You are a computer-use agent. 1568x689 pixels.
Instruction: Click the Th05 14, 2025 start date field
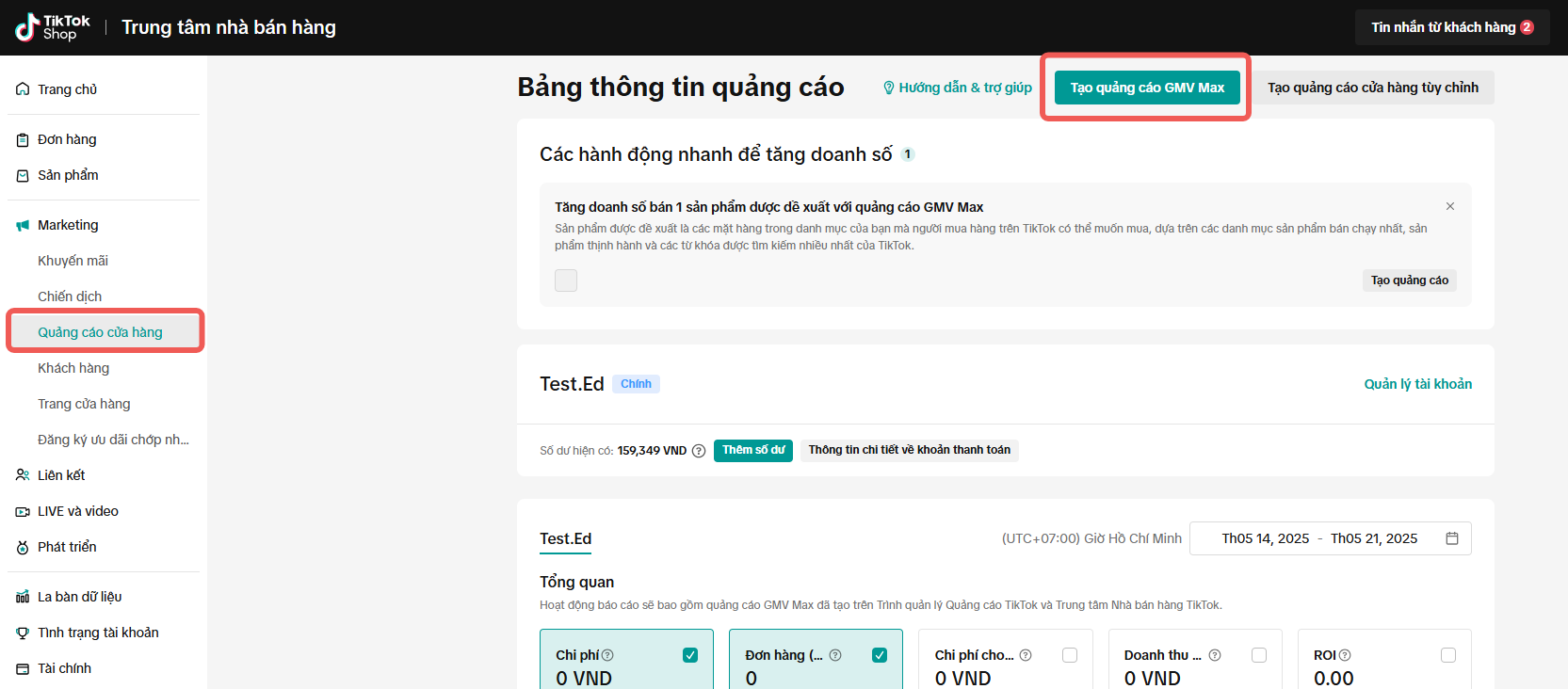pyautogui.click(x=1265, y=538)
